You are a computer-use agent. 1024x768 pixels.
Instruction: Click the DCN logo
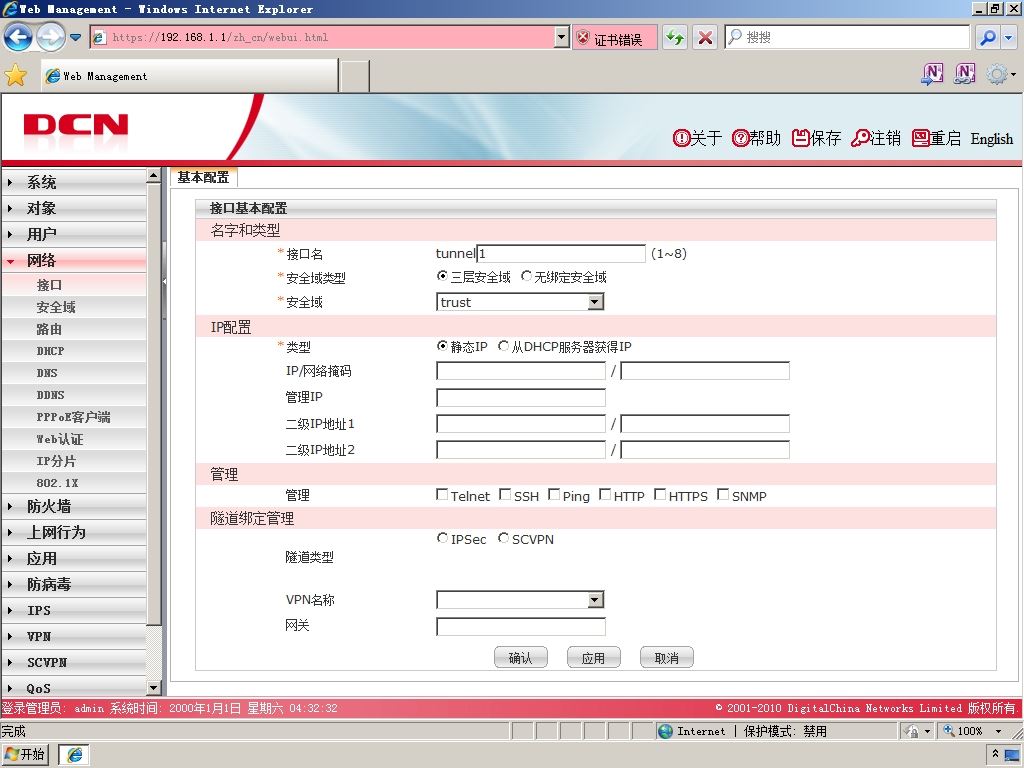(x=76, y=124)
